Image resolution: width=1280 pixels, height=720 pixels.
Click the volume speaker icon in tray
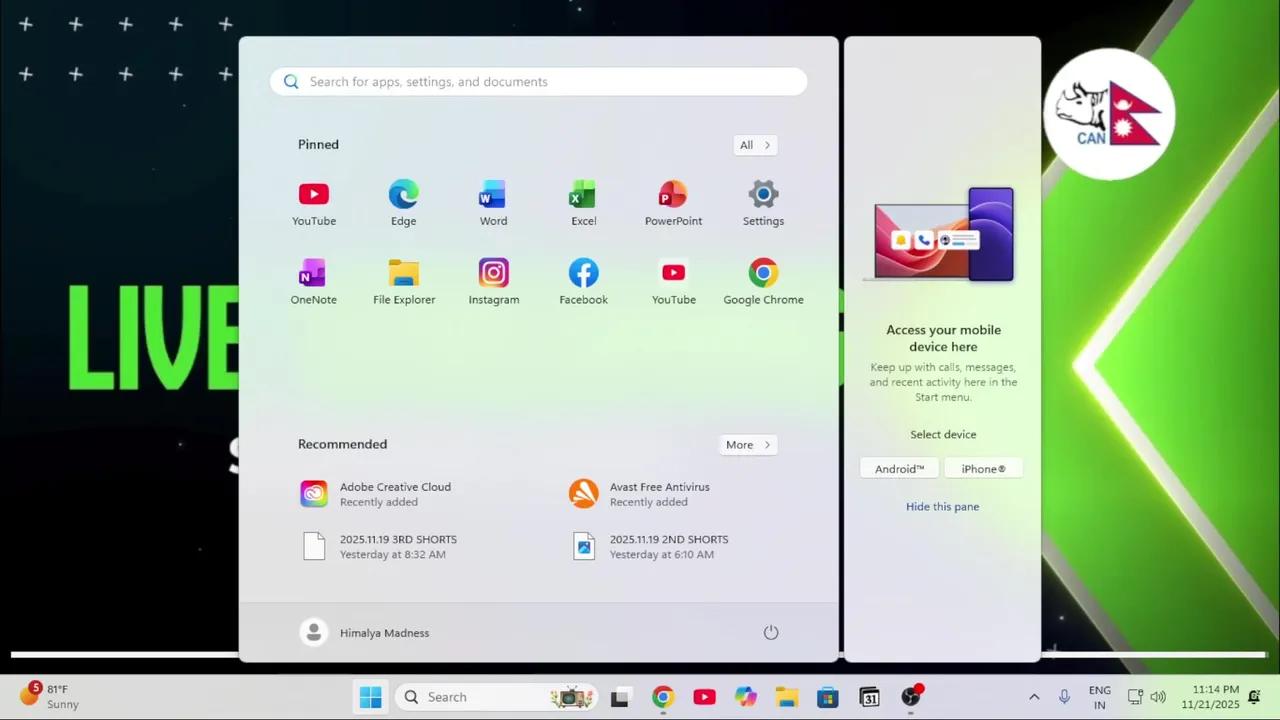(x=1158, y=697)
